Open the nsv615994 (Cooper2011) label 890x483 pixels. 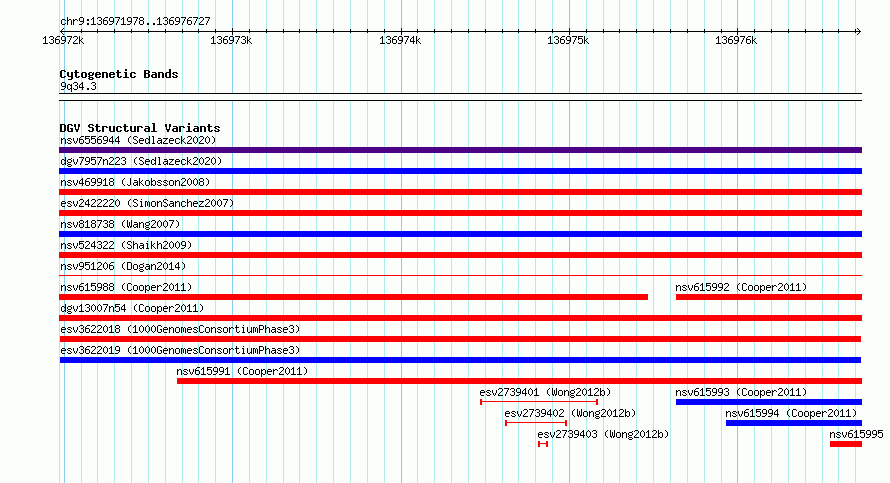[x=791, y=413]
